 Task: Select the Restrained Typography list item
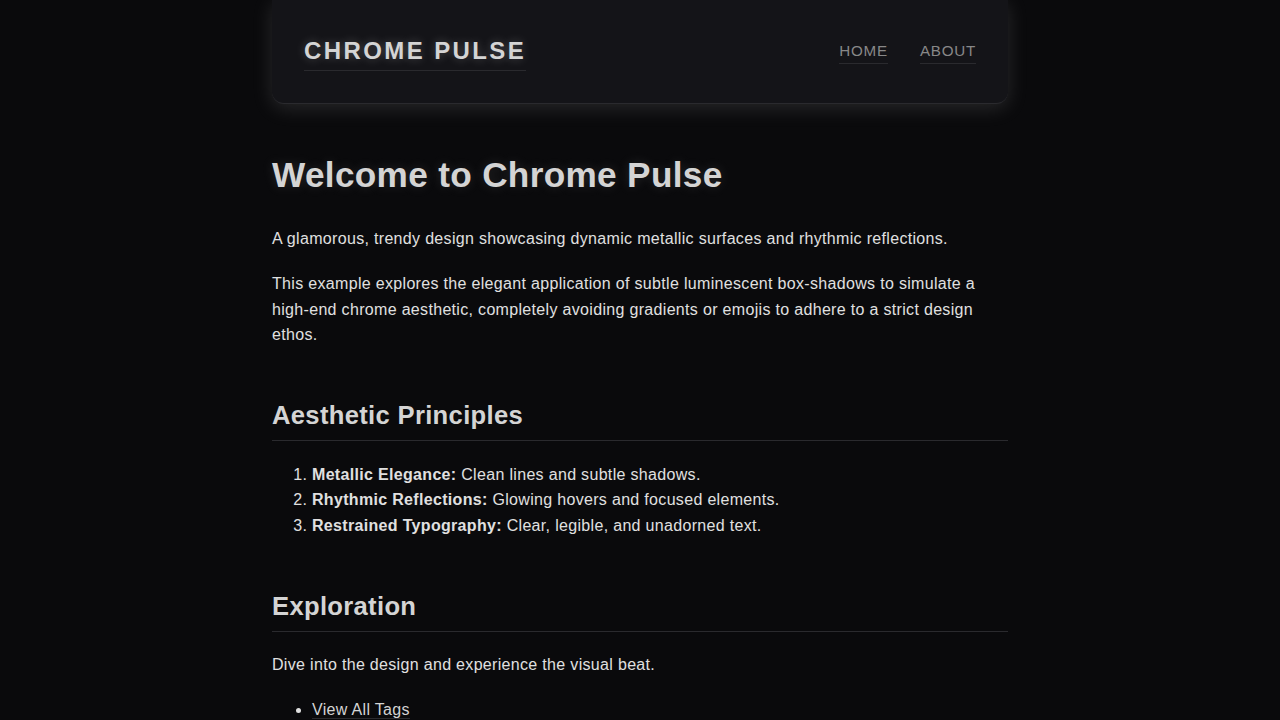tap(536, 525)
